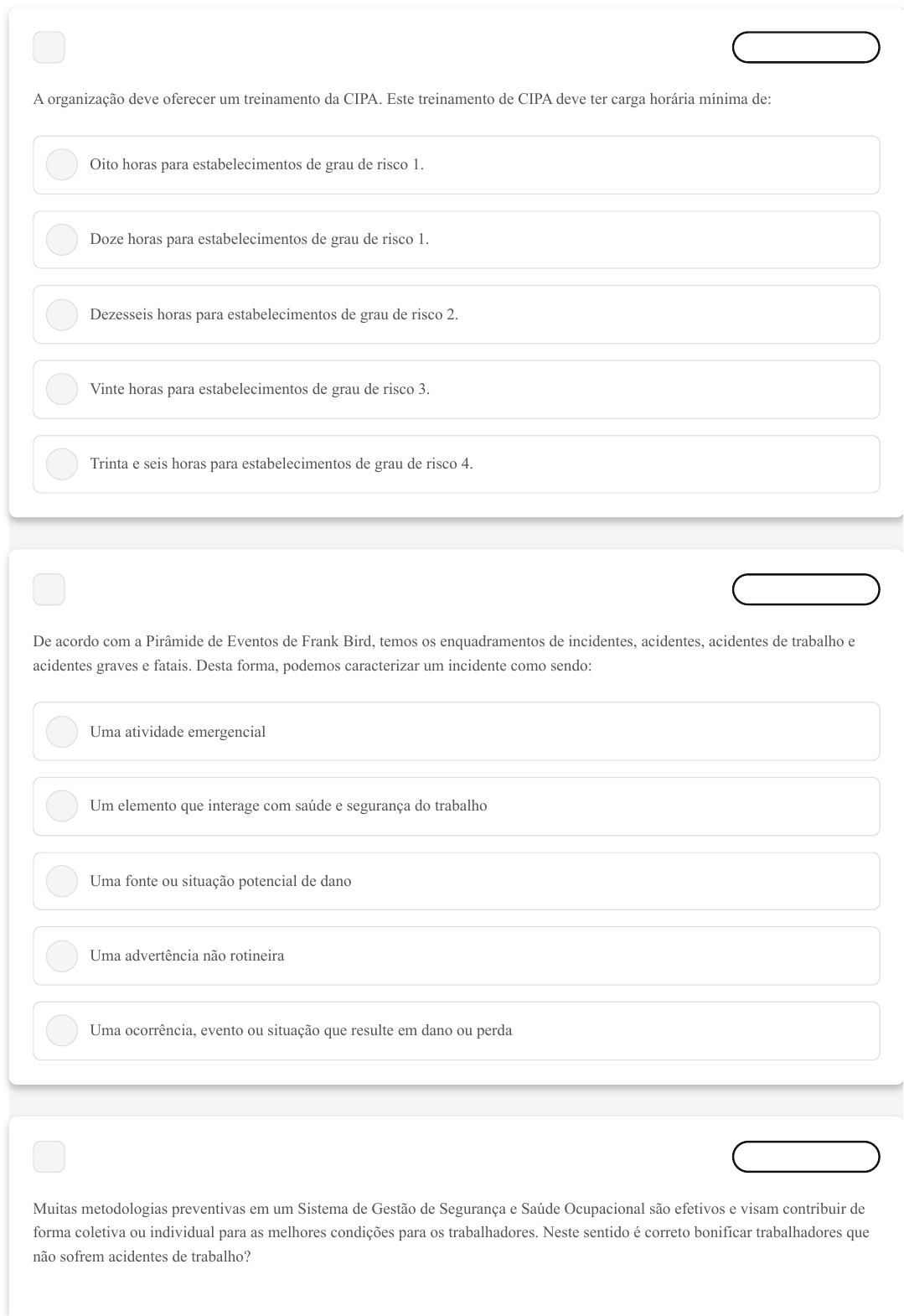Select 'Um elemento que interage' answer

tap(61, 806)
